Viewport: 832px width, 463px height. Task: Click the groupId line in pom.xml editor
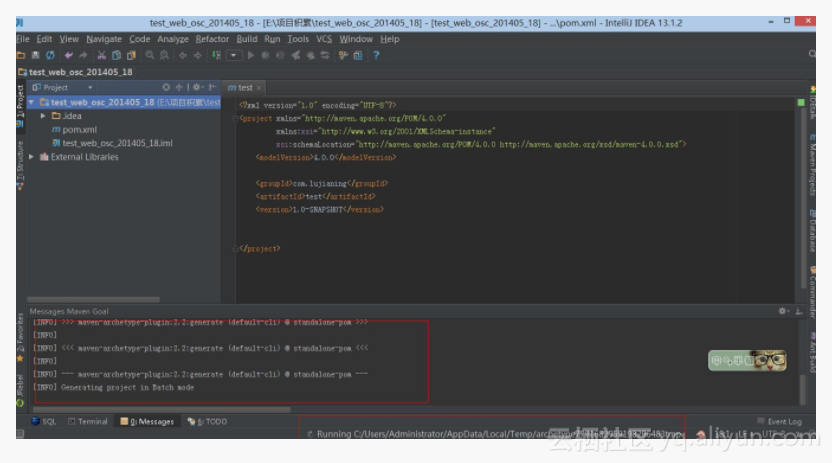click(x=322, y=184)
